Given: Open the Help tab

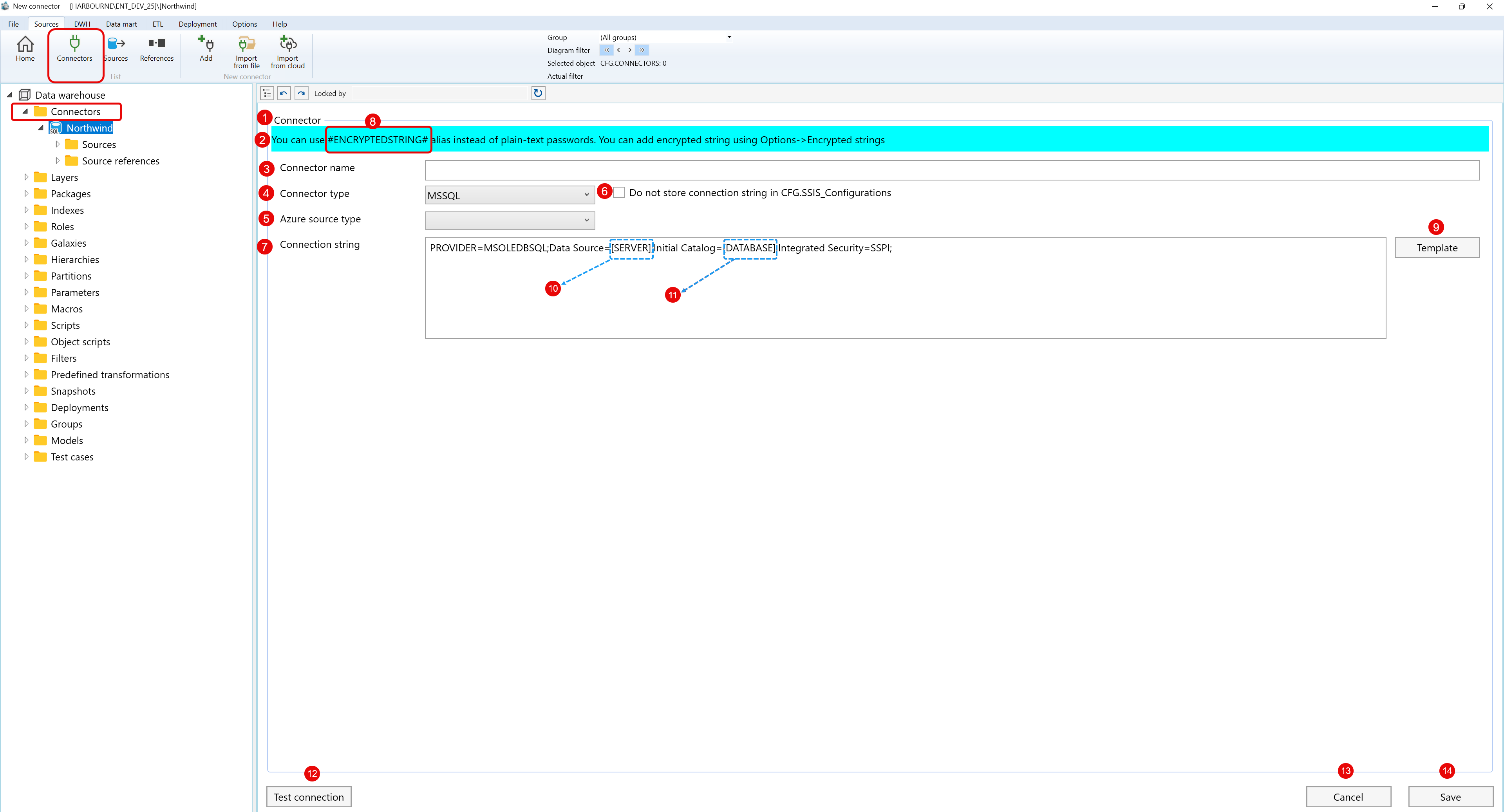Looking at the screenshot, I should point(280,24).
